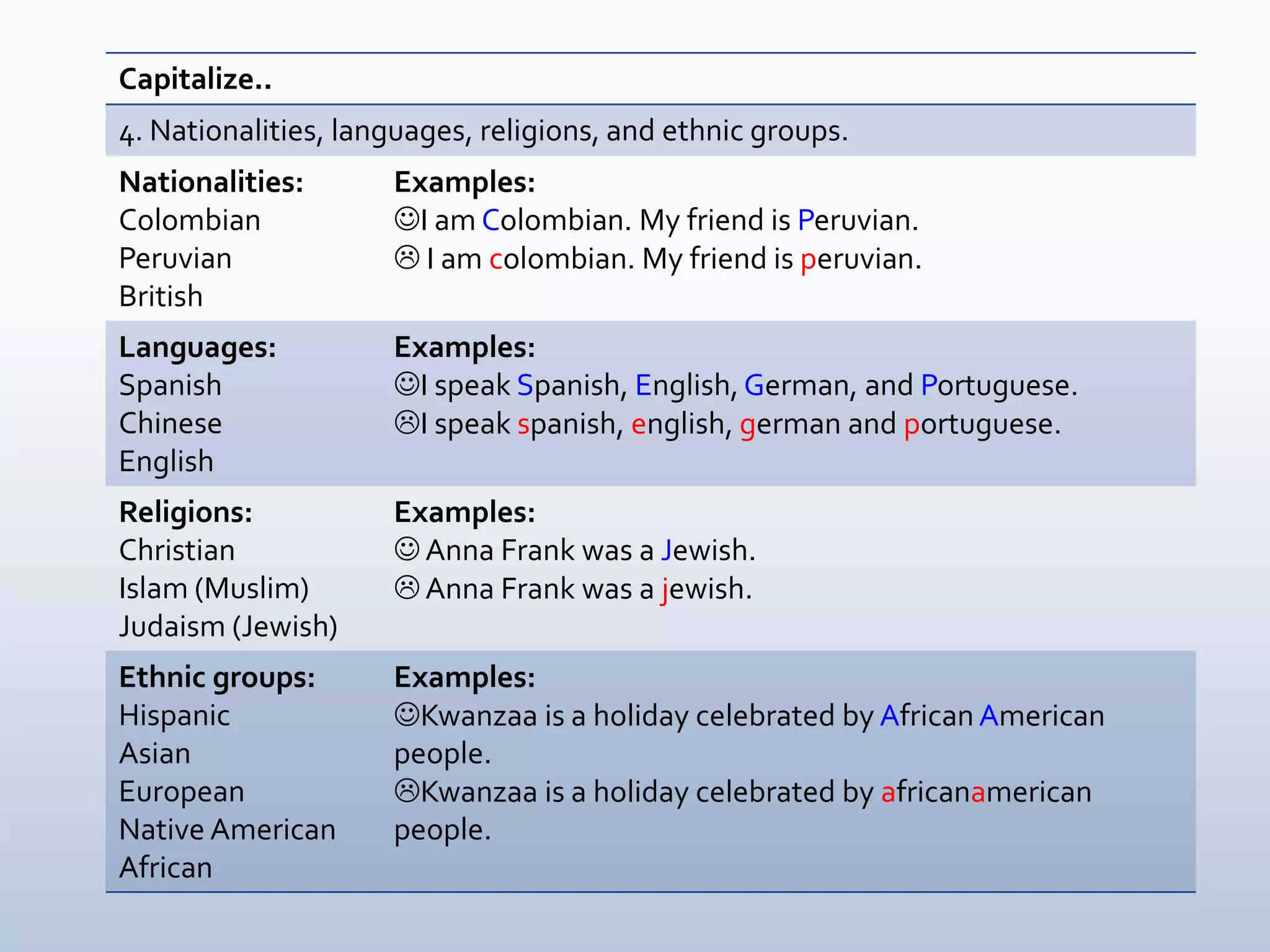Click 'African American' with blue capital letters
Viewport: 1270px width, 952px height.
[993, 716]
